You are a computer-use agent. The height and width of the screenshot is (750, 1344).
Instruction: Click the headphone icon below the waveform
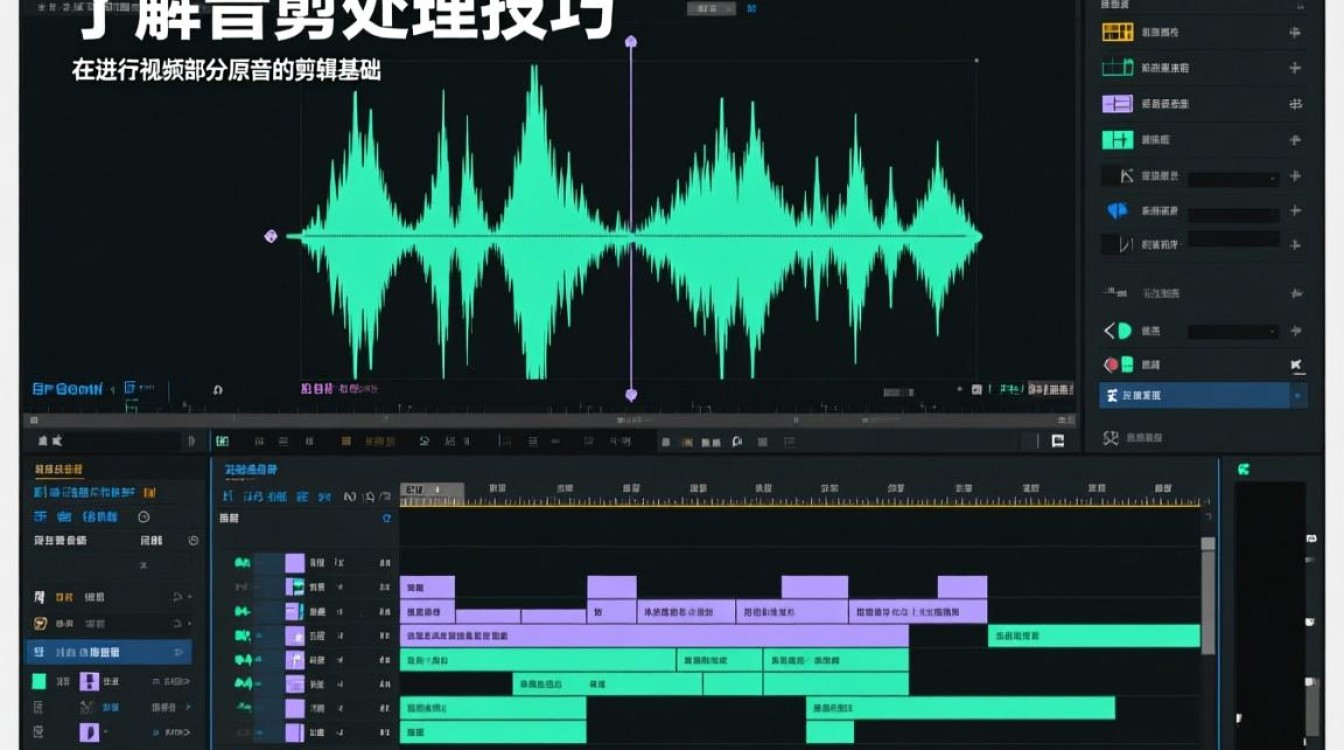[x=218, y=390]
